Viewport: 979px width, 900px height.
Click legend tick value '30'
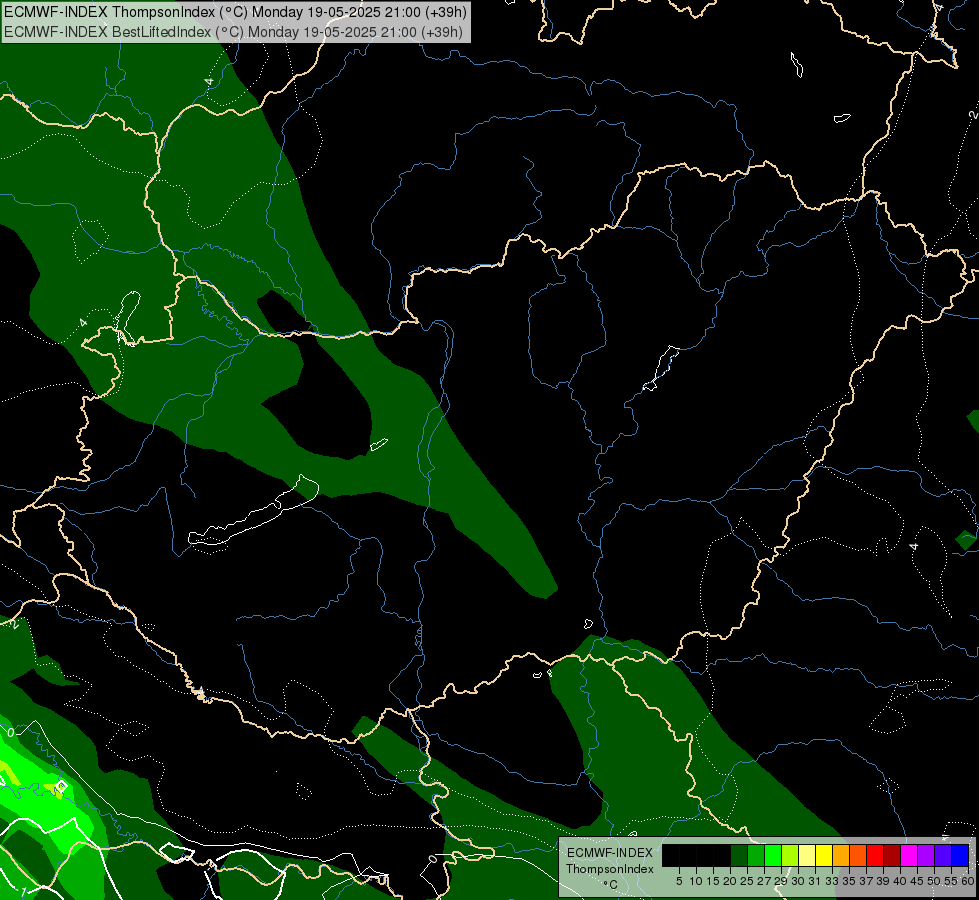[x=798, y=881]
